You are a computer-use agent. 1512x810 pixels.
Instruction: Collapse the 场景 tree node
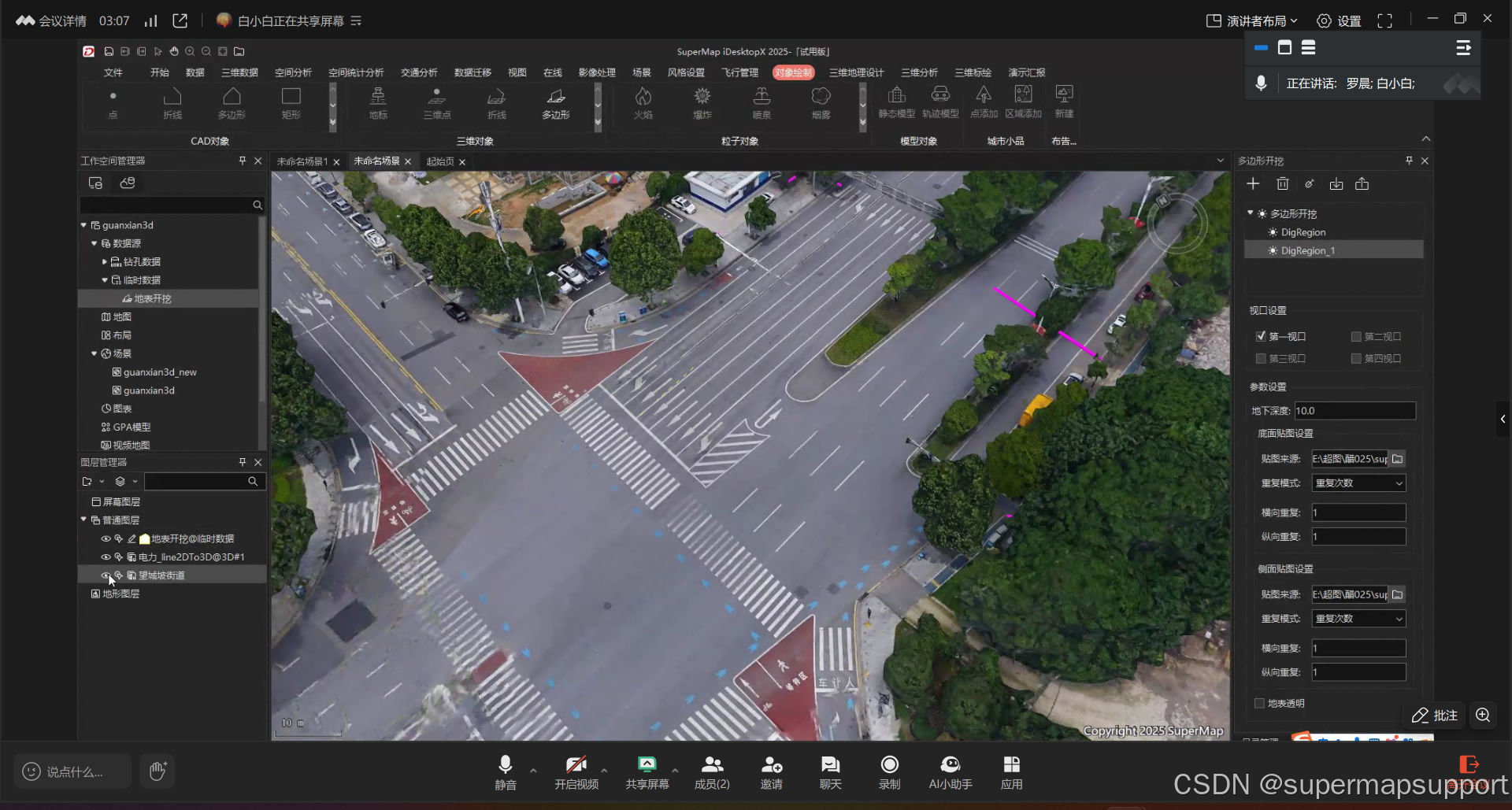(94, 353)
